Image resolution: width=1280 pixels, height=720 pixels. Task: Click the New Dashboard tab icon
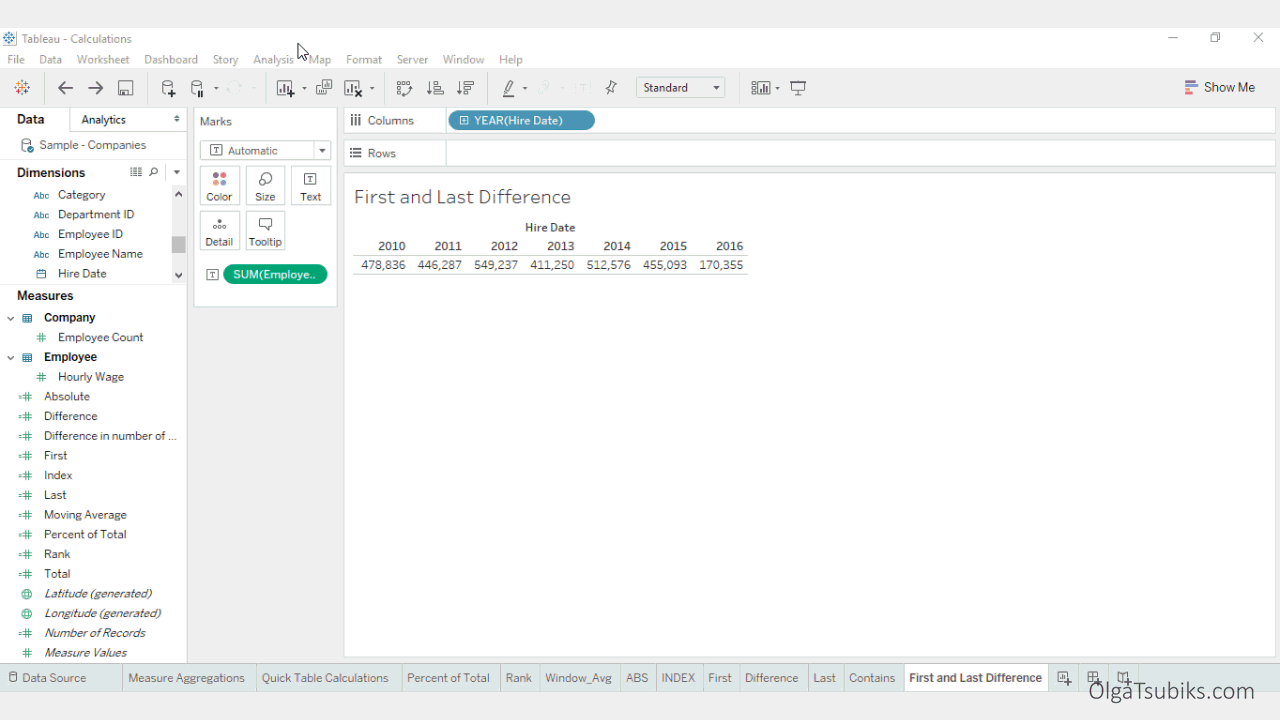pos(1094,678)
